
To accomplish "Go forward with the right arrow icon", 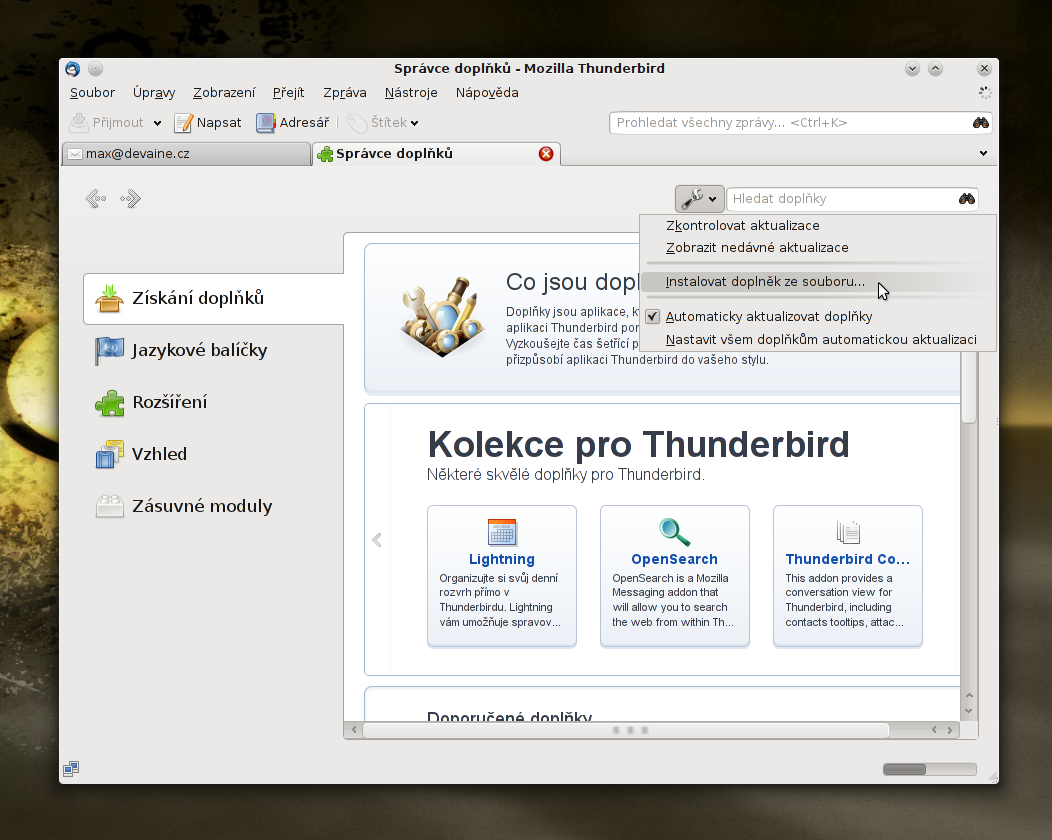I will pyautogui.click(x=131, y=199).
